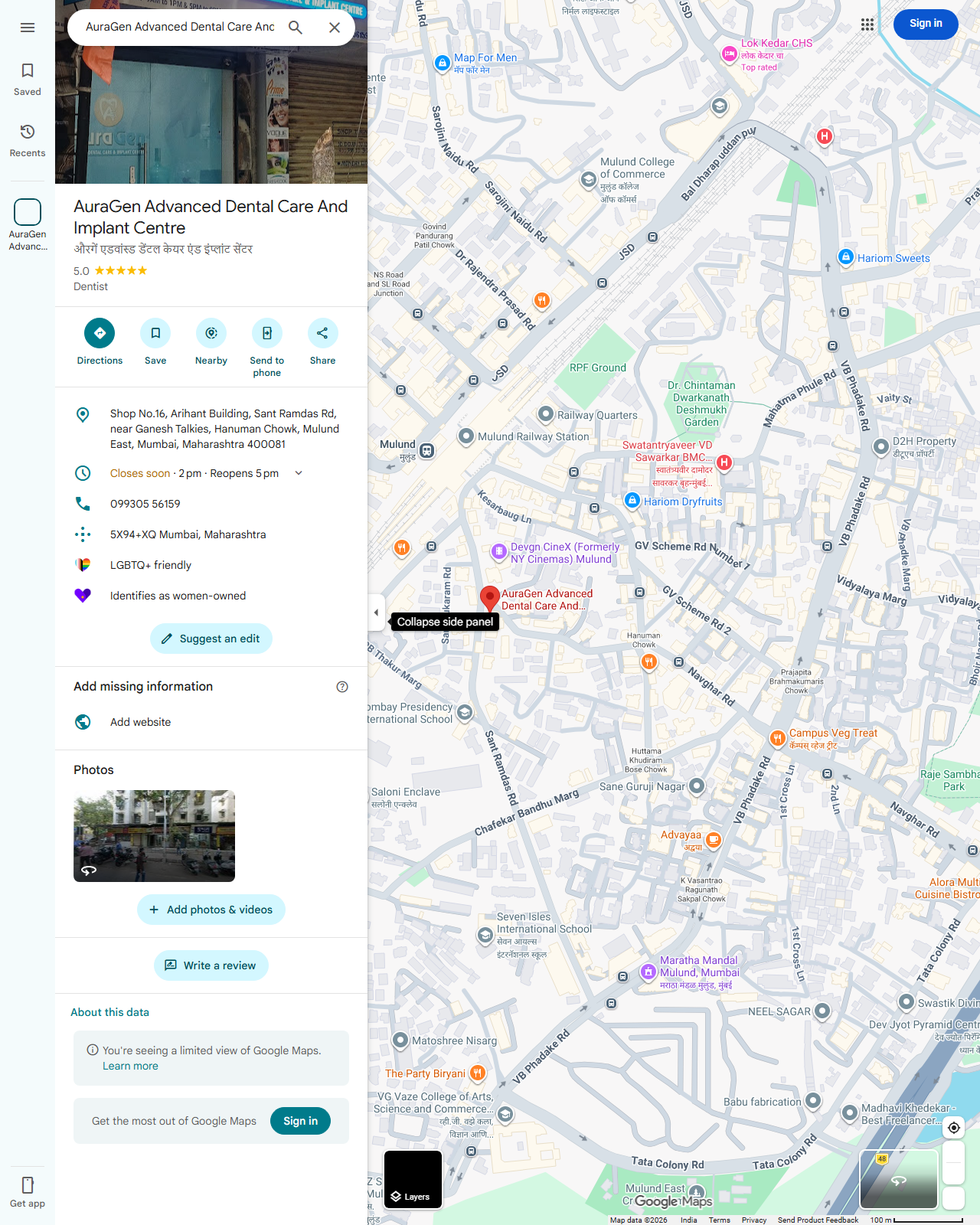Click the blue Sign in button top right

(926, 24)
